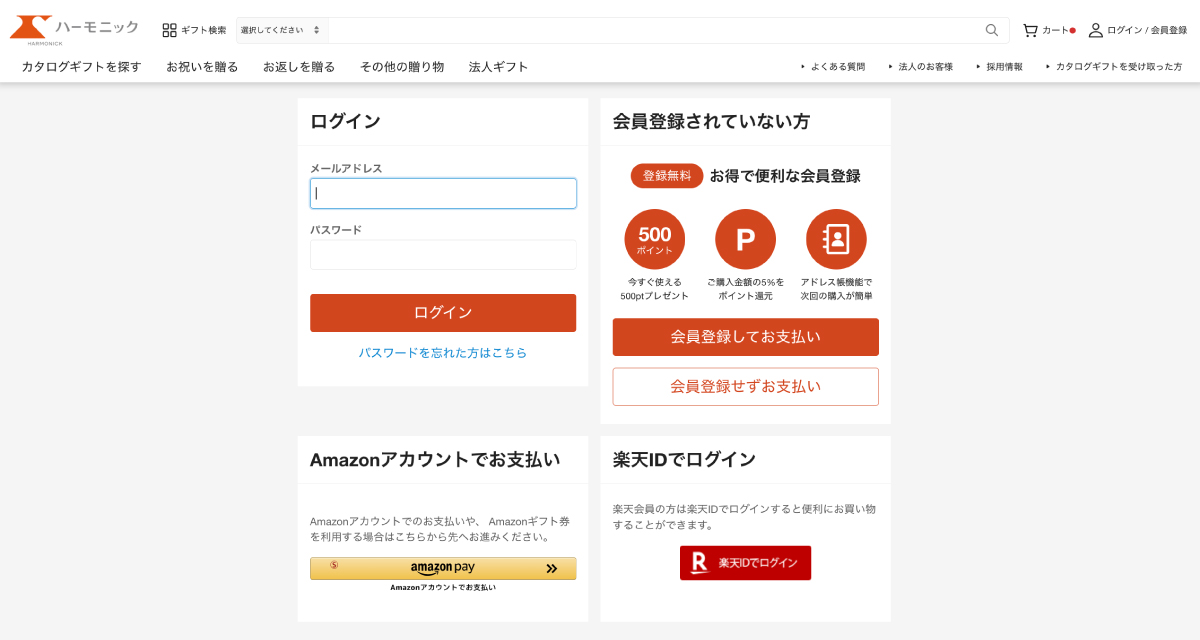Click the user account icon
Image resolution: width=1200 pixels, height=640 pixels.
click(x=1096, y=30)
